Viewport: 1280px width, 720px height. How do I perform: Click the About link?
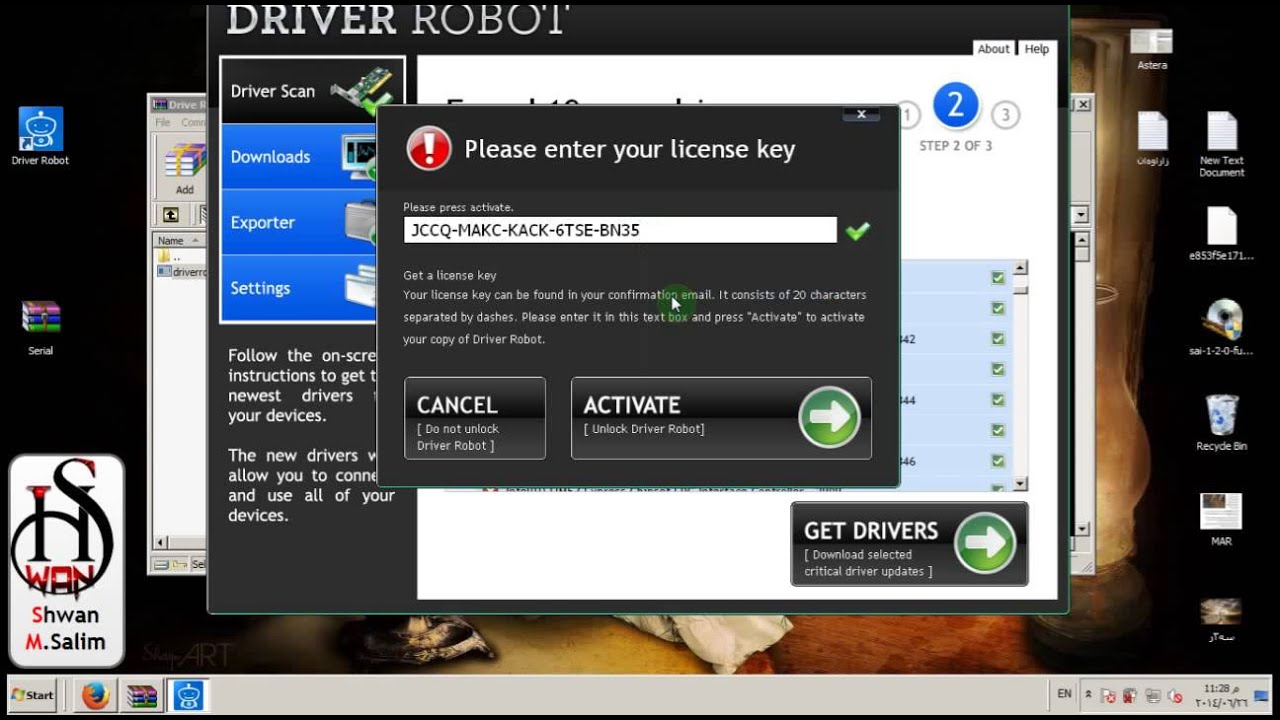(993, 49)
